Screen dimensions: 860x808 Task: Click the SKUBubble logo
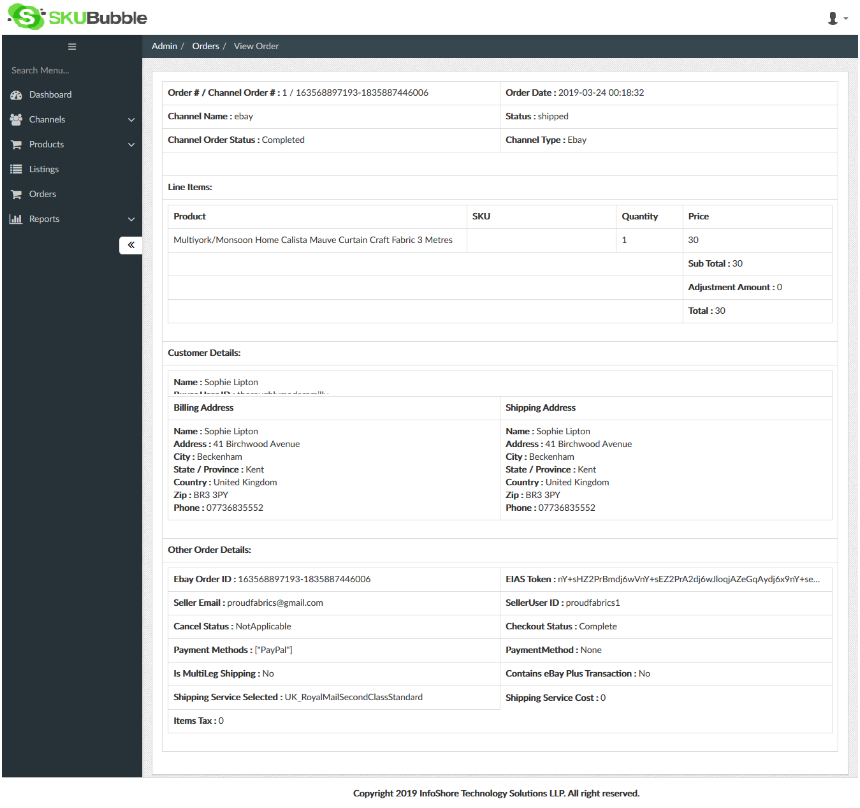[77, 17]
